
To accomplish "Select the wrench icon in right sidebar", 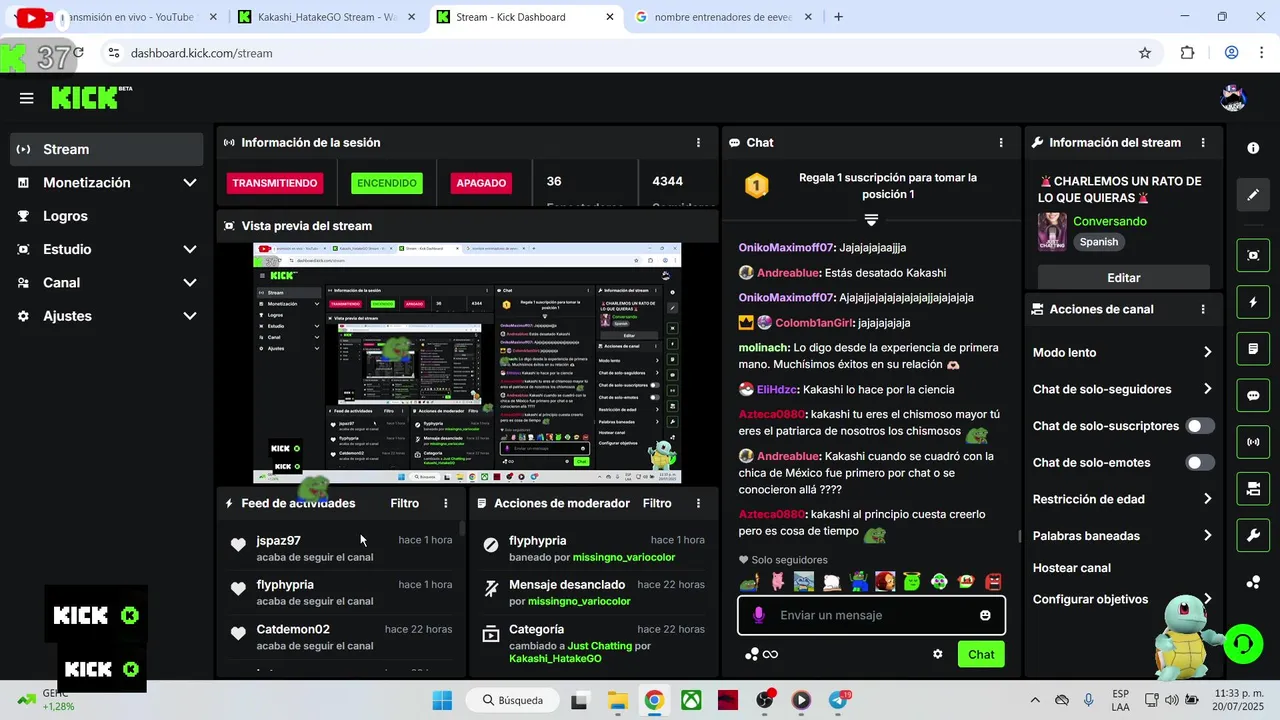I will [1253, 536].
